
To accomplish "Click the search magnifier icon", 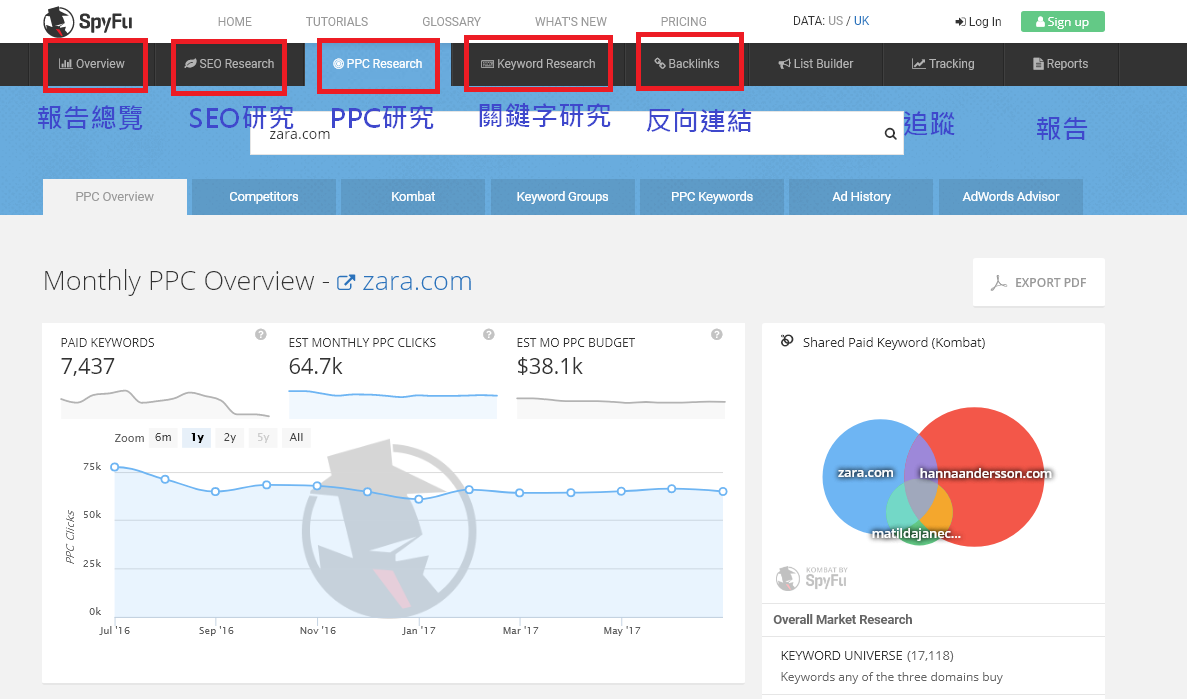I will (890, 134).
